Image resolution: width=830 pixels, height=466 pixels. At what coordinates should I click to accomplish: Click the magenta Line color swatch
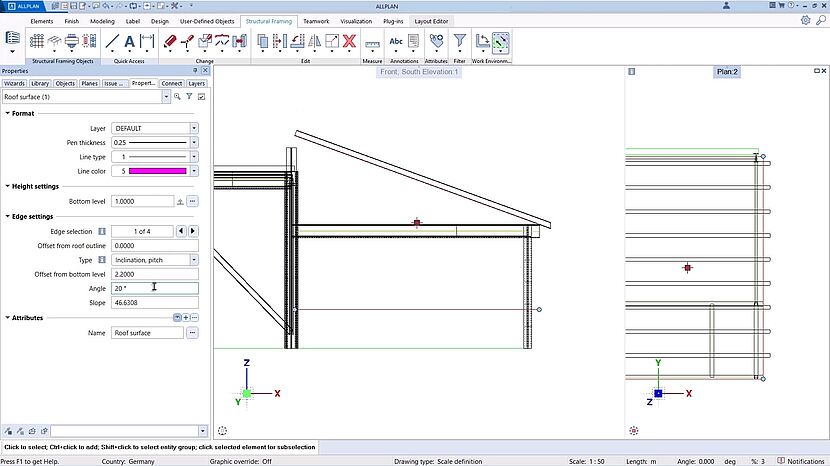150,171
